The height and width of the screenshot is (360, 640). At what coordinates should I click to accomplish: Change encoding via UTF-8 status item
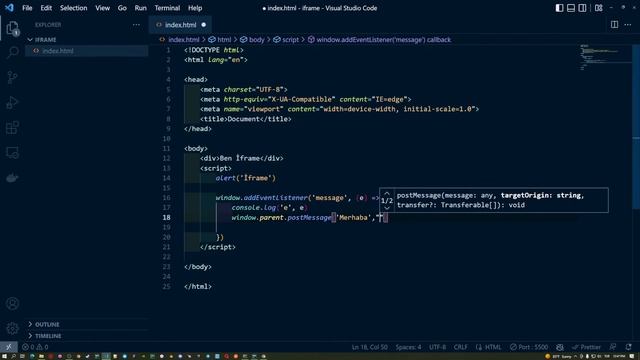pyautogui.click(x=438, y=347)
